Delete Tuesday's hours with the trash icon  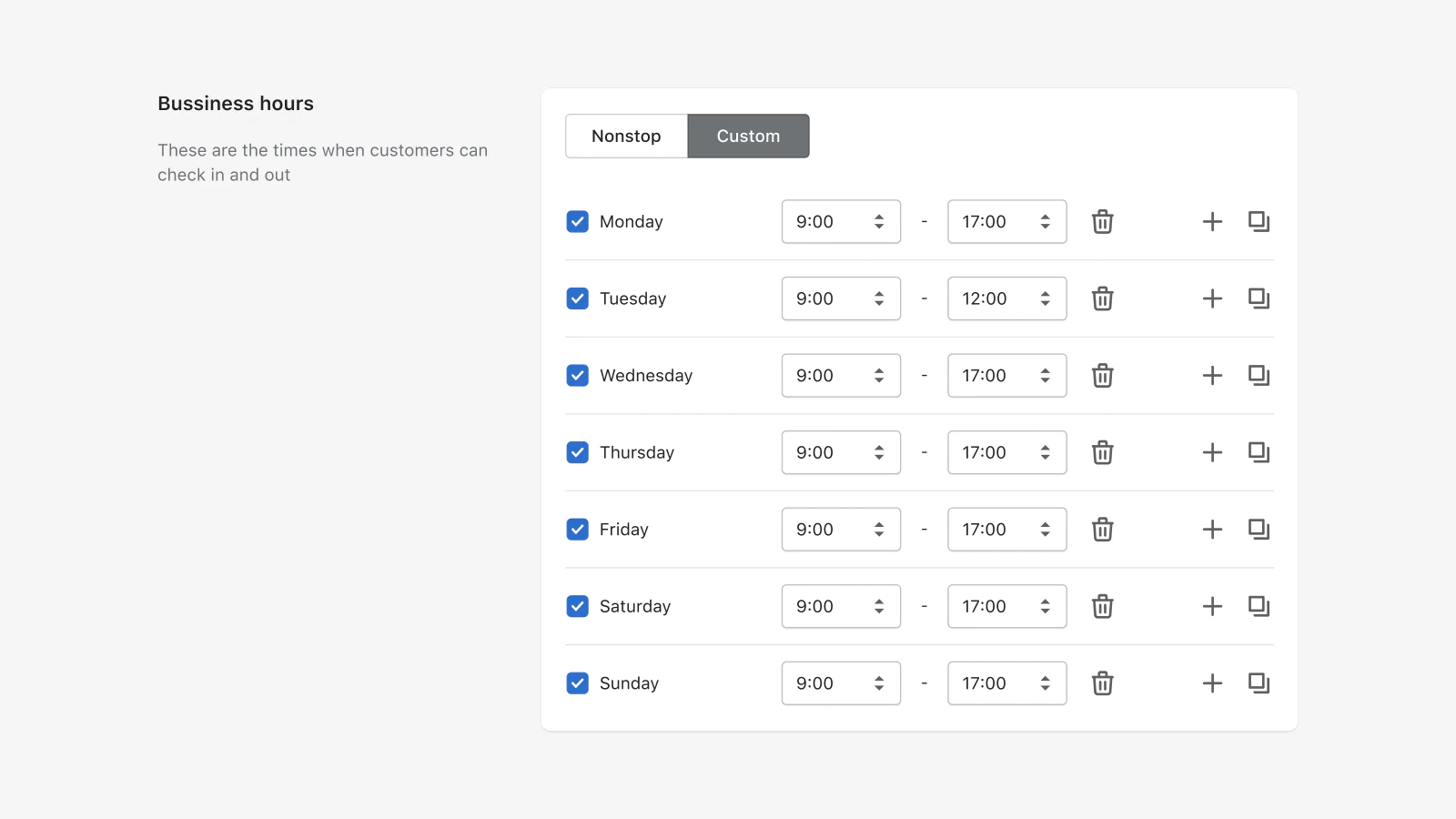[x=1102, y=298]
